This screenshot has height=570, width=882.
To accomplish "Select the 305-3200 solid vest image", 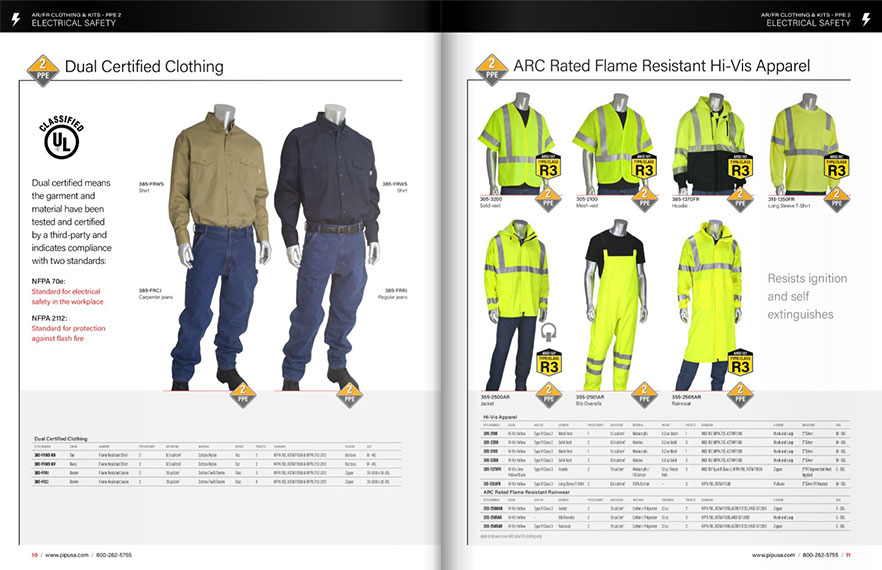I will (515, 143).
